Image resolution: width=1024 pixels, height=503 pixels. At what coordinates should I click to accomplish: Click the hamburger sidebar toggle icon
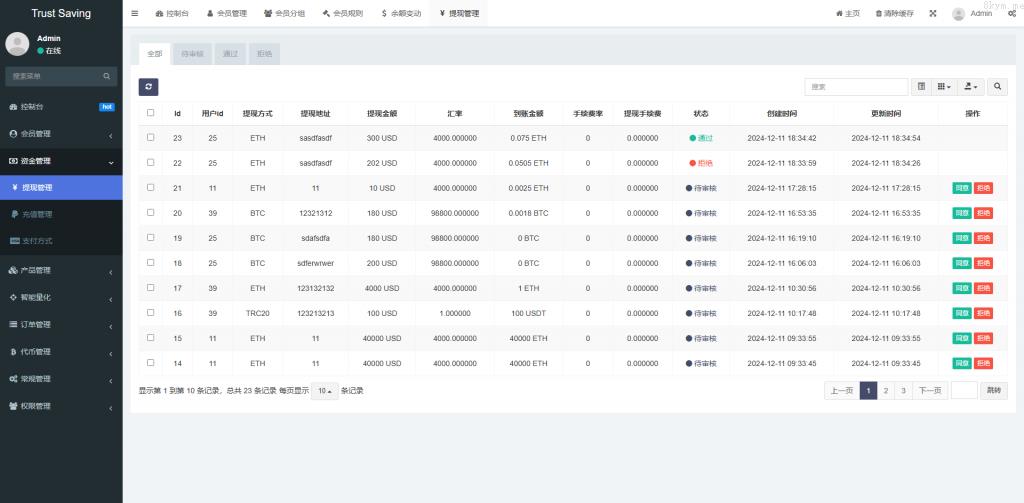click(x=135, y=14)
